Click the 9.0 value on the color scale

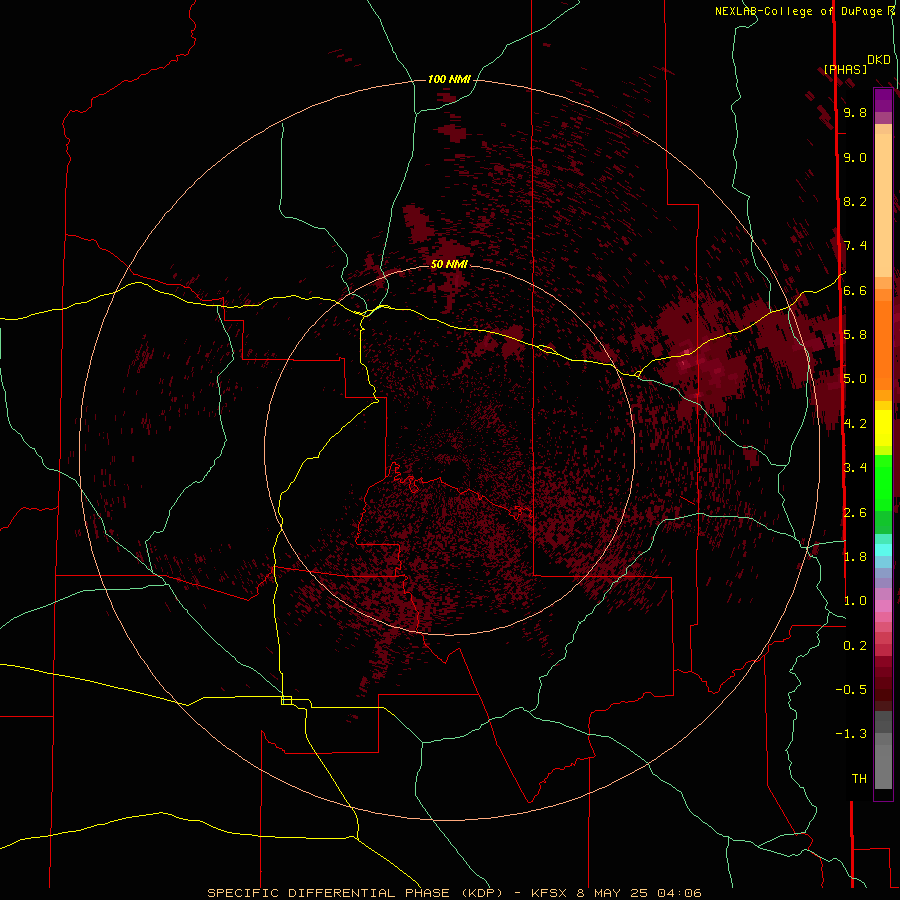(855, 157)
